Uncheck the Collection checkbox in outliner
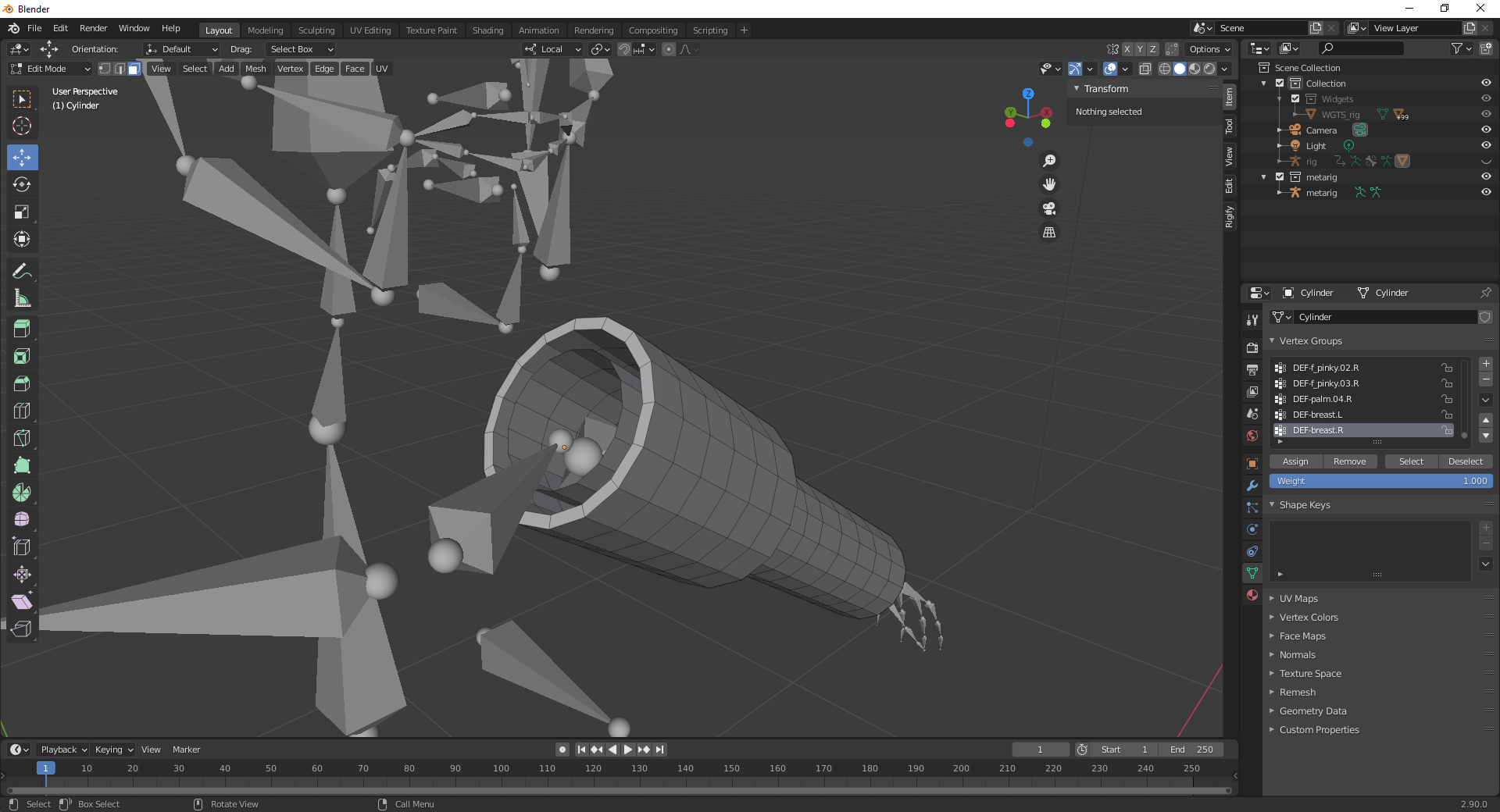The height and width of the screenshot is (812, 1500). 1280,84
